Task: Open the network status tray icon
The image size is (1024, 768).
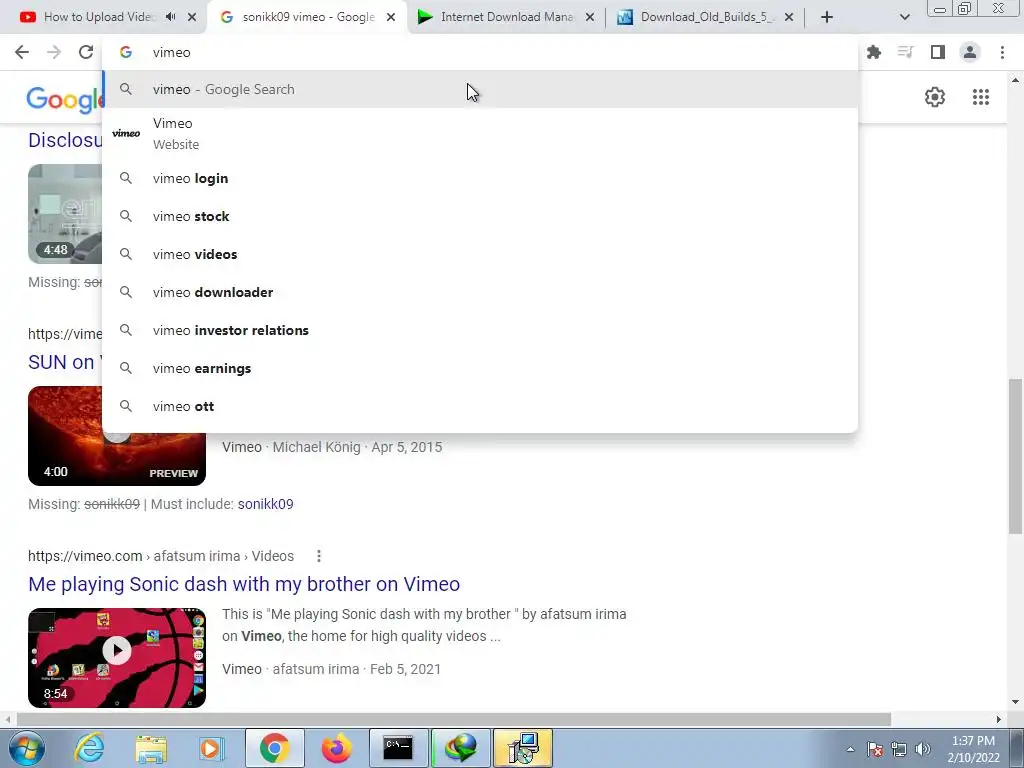Action: (899, 749)
